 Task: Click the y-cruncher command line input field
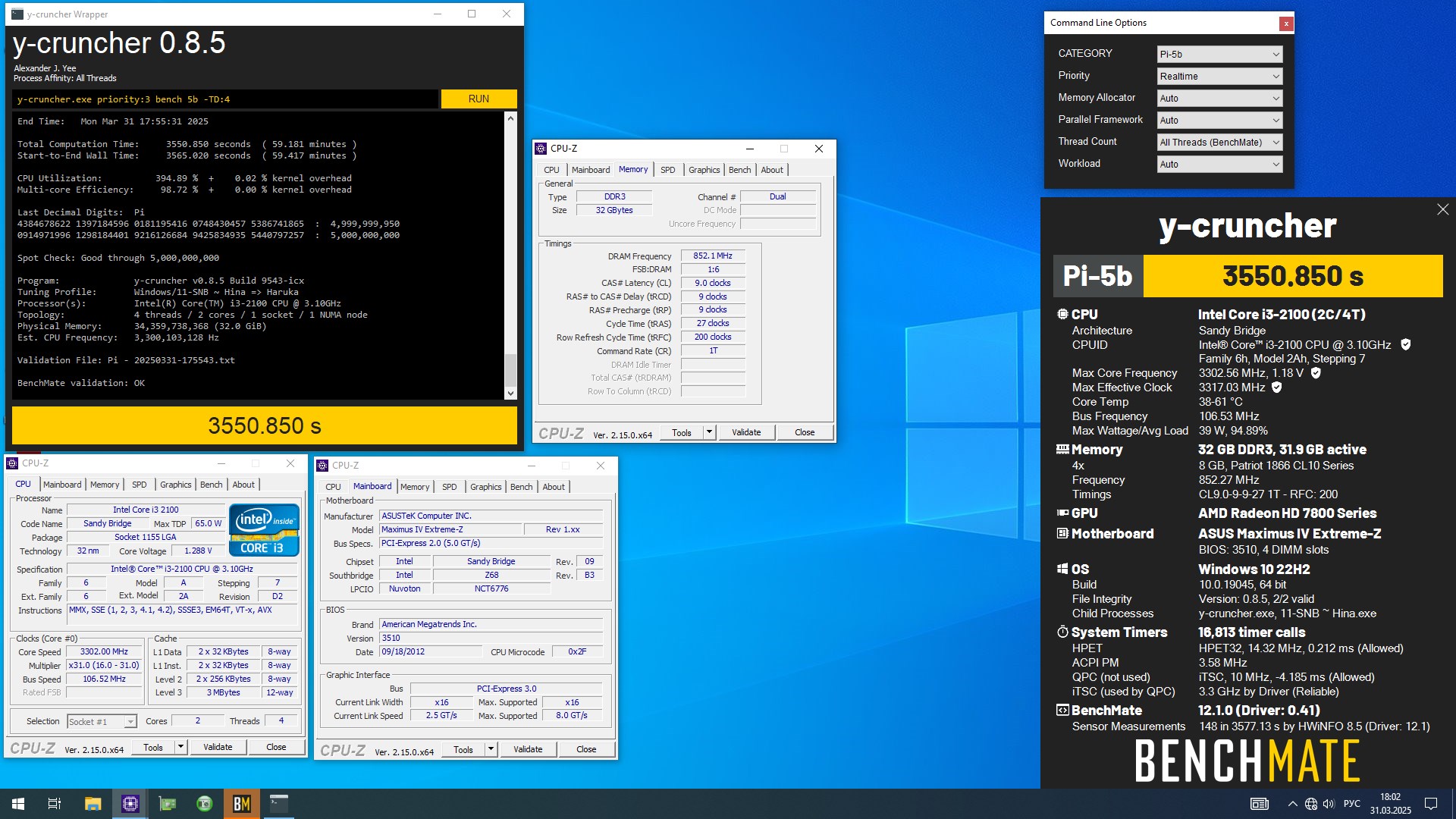pos(225,99)
